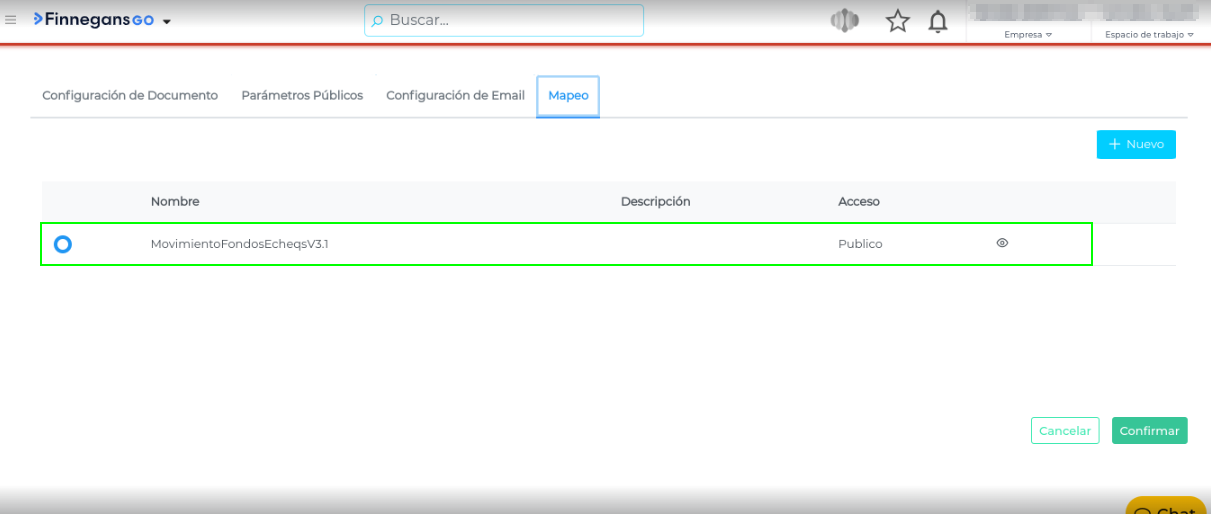Viewport: 1211px width, 514px height.
Task: Select the MovimientoFondosEcheqsV3.1 radio button
Action: point(63,244)
